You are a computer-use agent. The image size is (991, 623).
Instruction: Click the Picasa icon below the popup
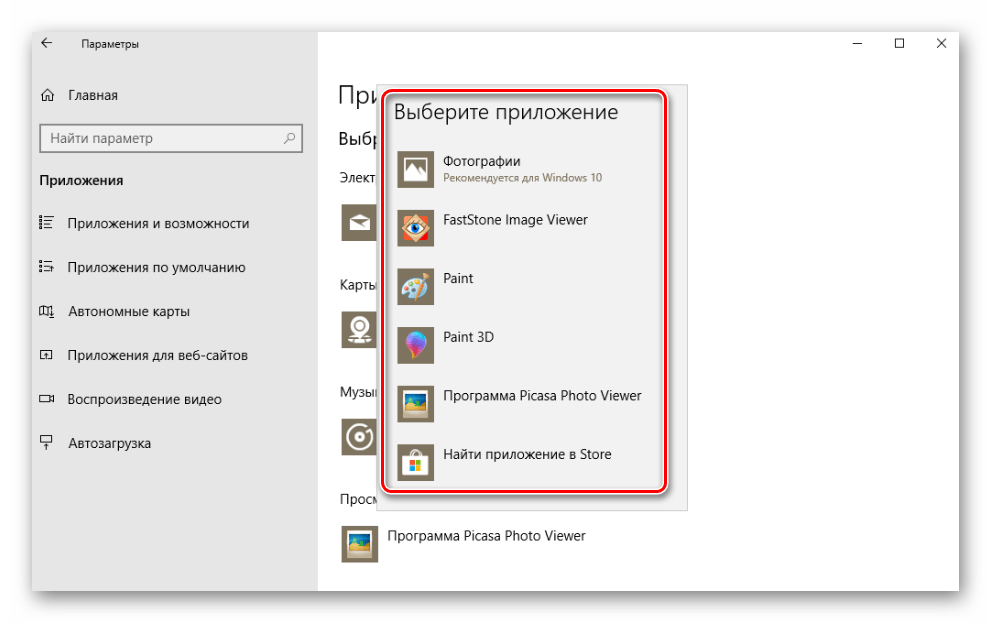[x=360, y=544]
